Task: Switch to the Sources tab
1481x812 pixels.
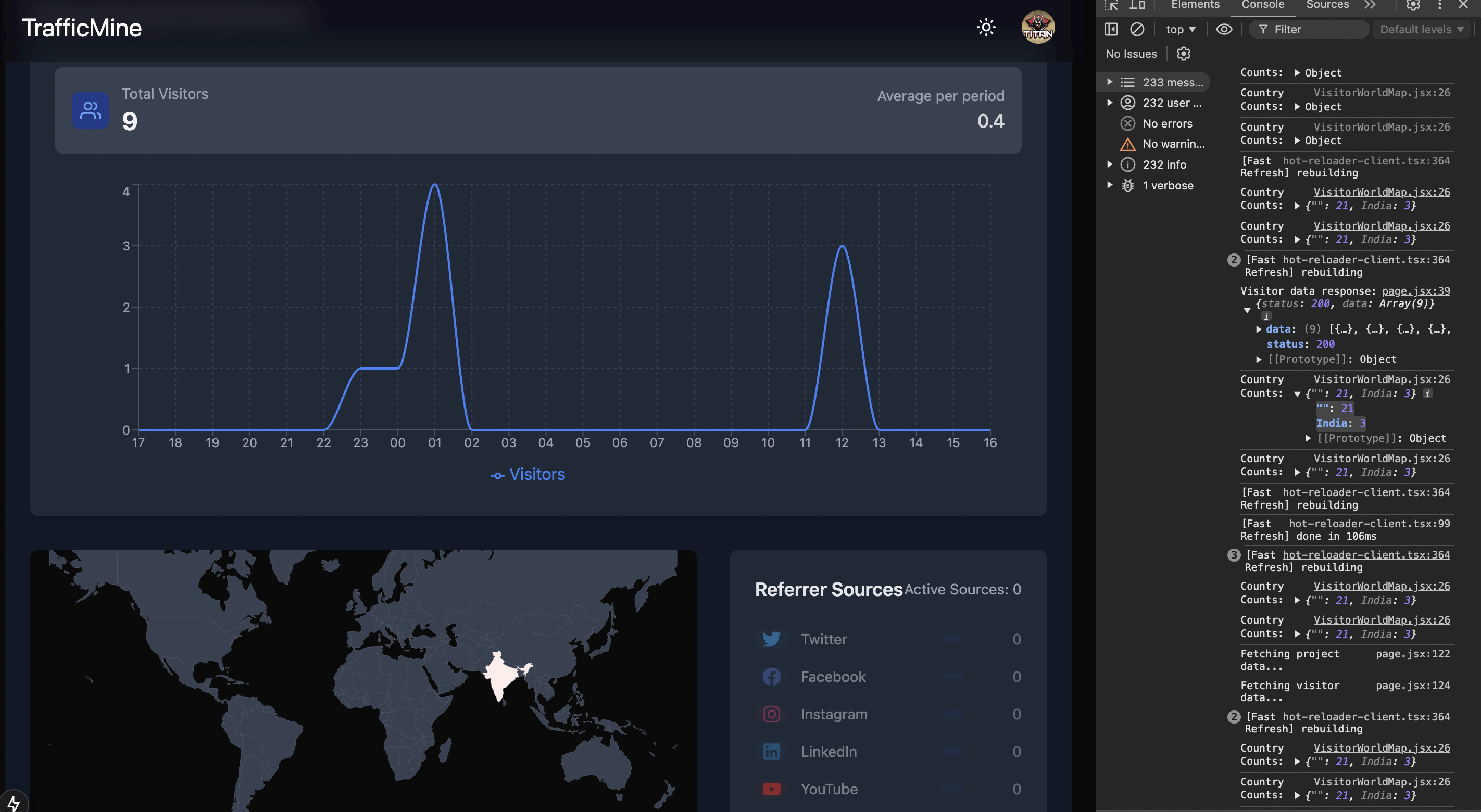Action: (1327, 5)
